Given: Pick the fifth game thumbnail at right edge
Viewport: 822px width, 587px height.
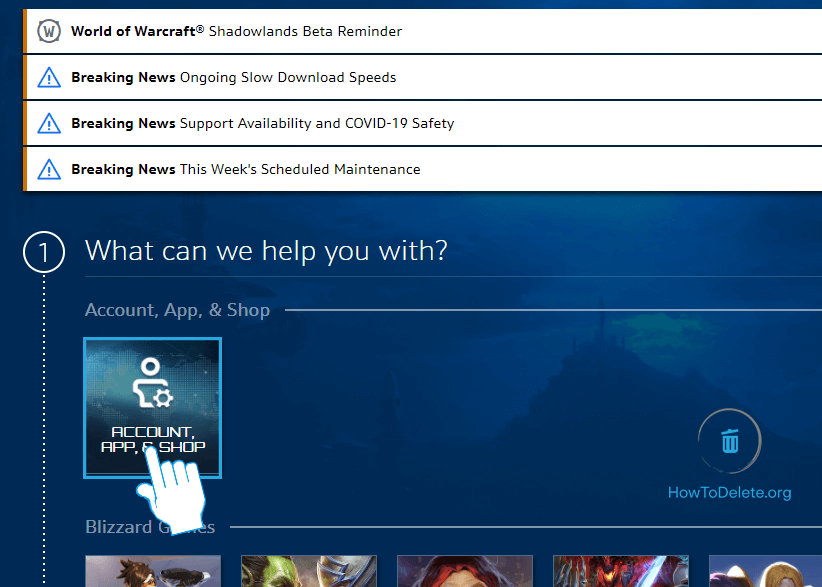Looking at the screenshot, I should 765,571.
